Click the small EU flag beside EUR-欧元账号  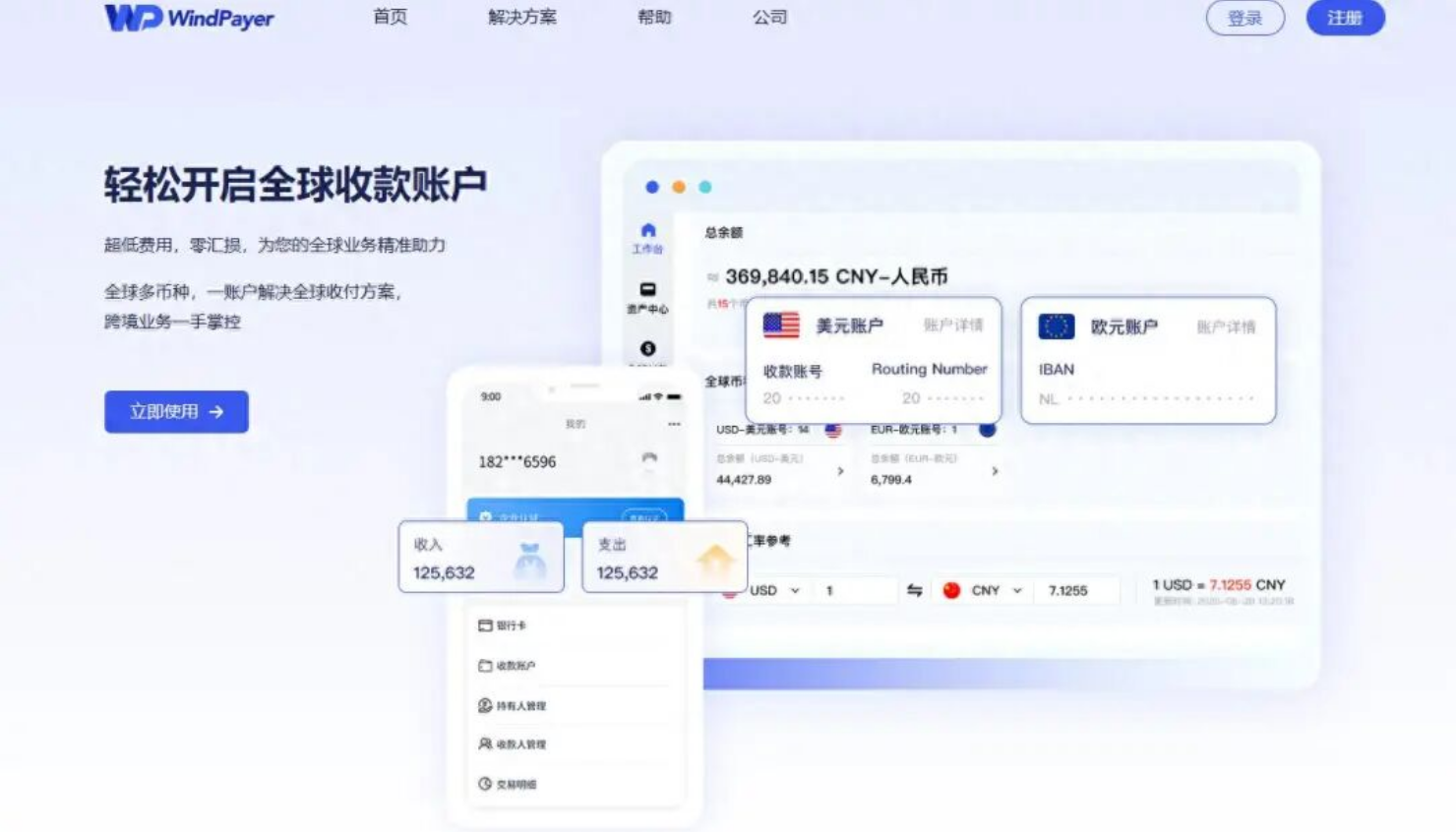pos(988,430)
